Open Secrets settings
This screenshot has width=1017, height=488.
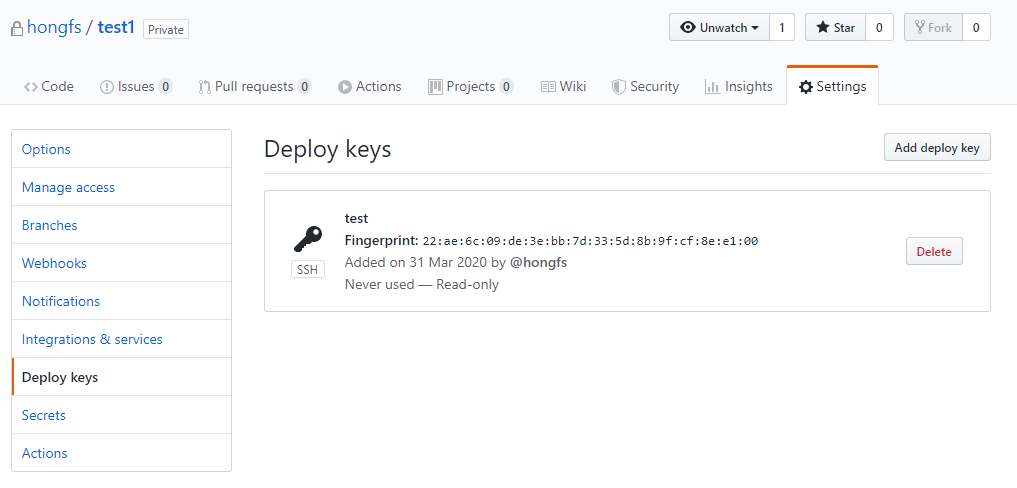pos(121,415)
